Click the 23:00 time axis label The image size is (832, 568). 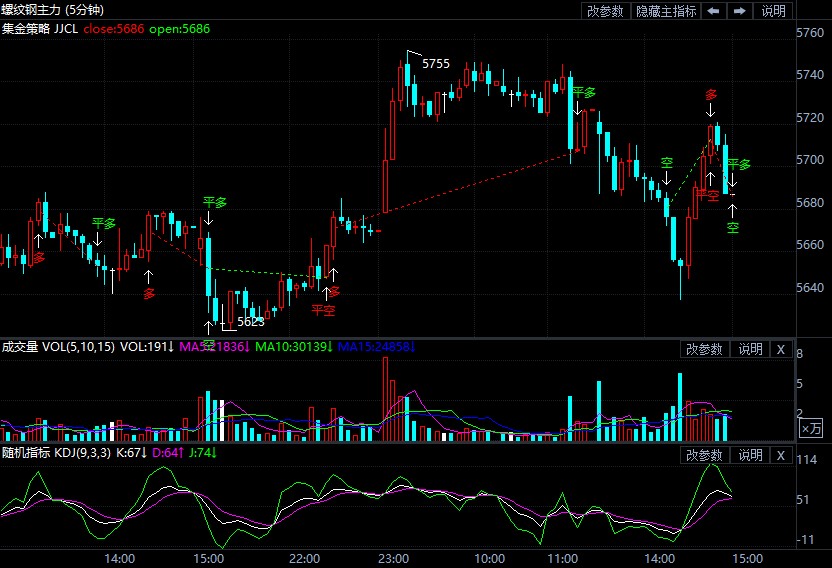(394, 558)
